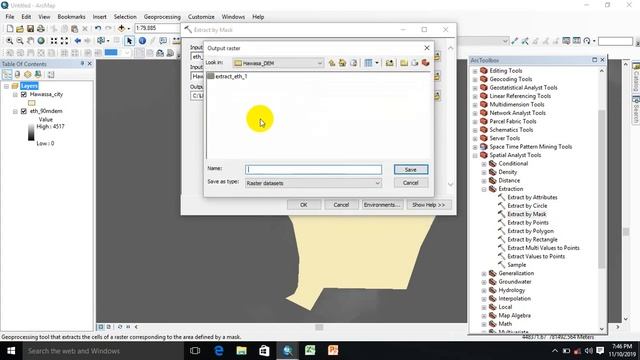Collapse the Extraction toolset
Screen dimensions: 640x360
[x=484, y=189]
